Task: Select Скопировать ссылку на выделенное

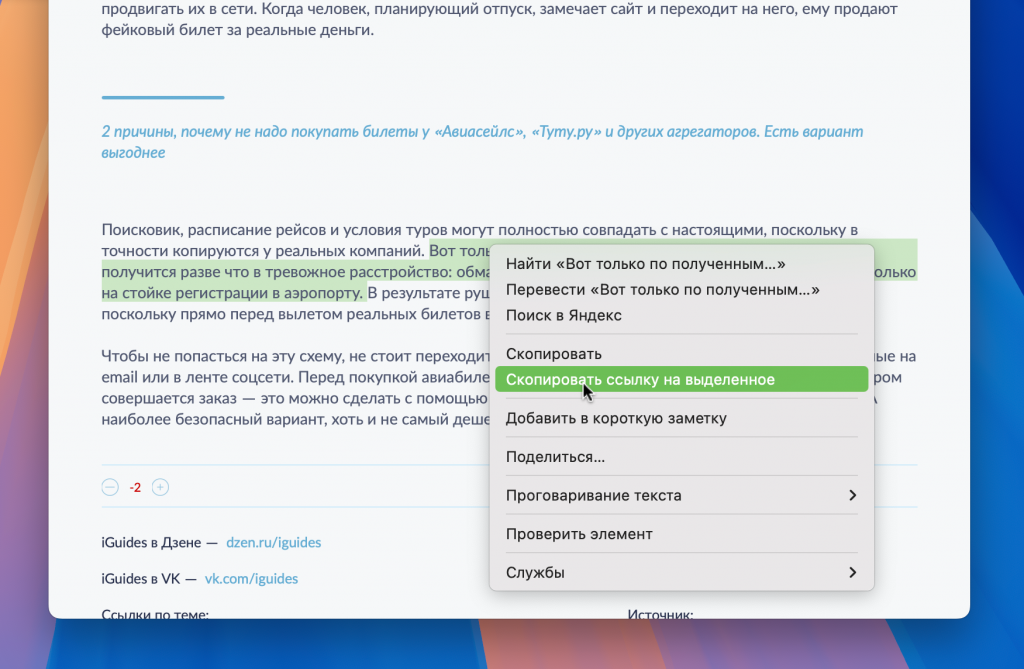Action: (681, 380)
